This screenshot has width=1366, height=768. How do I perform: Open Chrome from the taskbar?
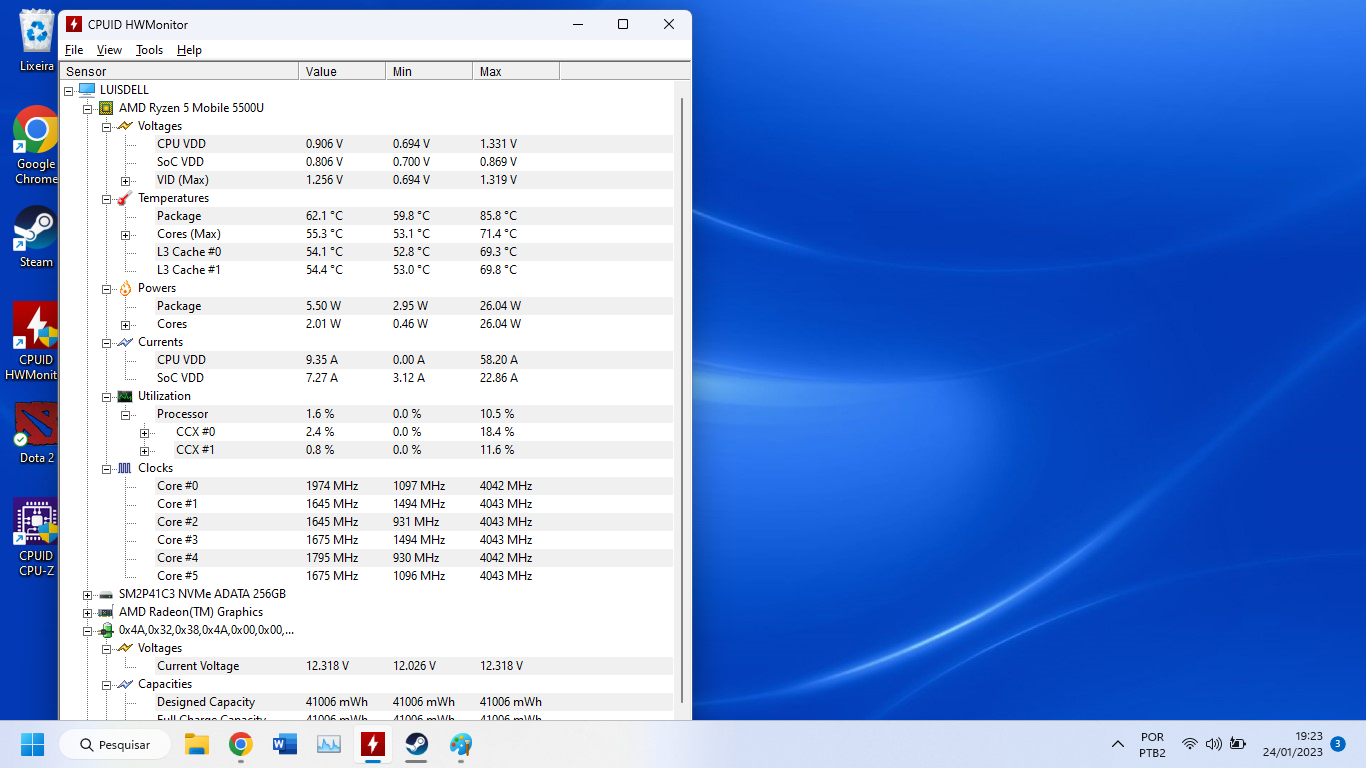241,745
